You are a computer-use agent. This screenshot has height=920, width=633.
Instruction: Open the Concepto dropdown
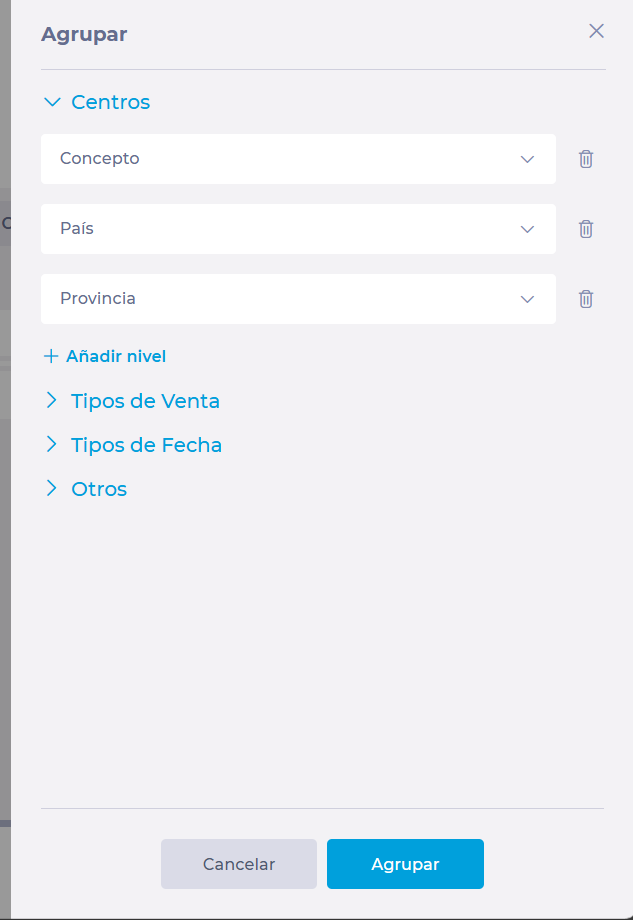(x=298, y=159)
